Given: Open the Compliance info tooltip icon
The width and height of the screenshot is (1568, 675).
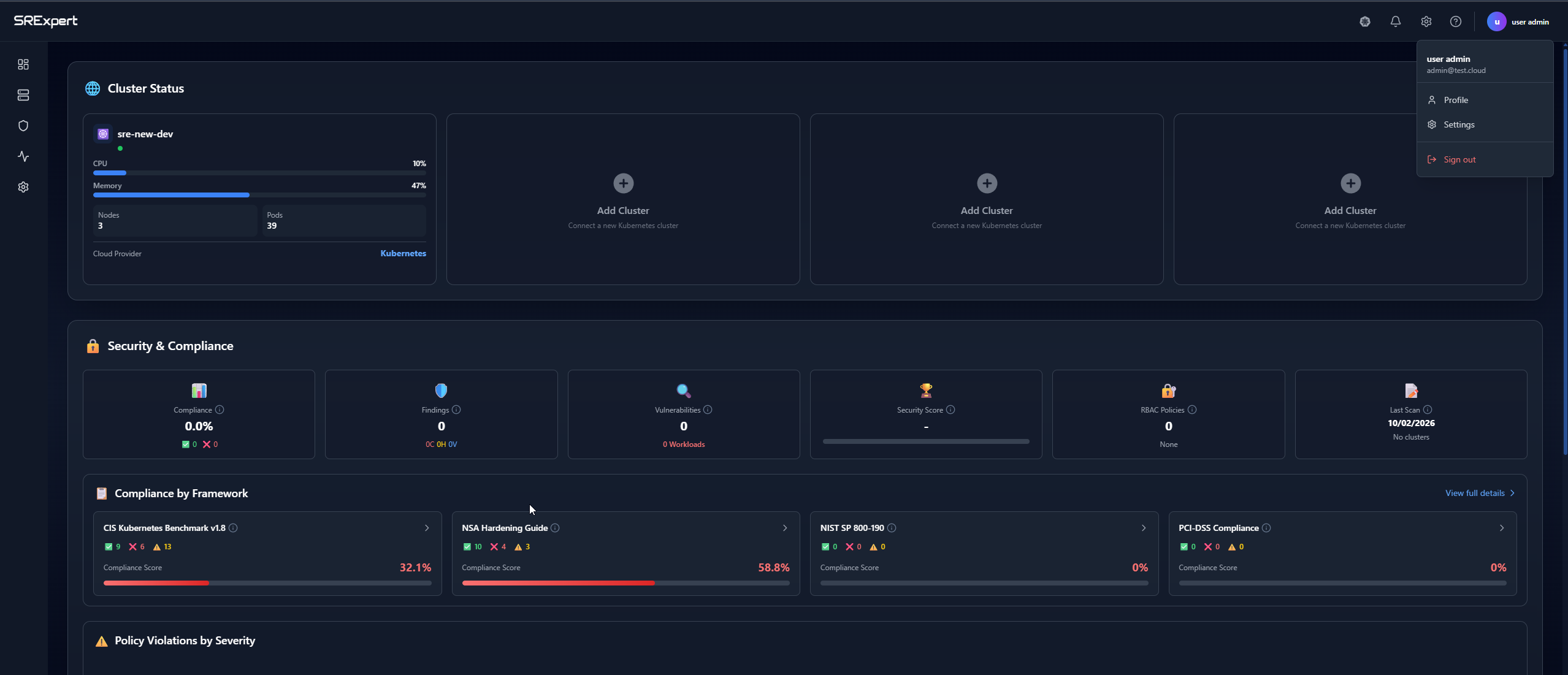Looking at the screenshot, I should point(219,410).
